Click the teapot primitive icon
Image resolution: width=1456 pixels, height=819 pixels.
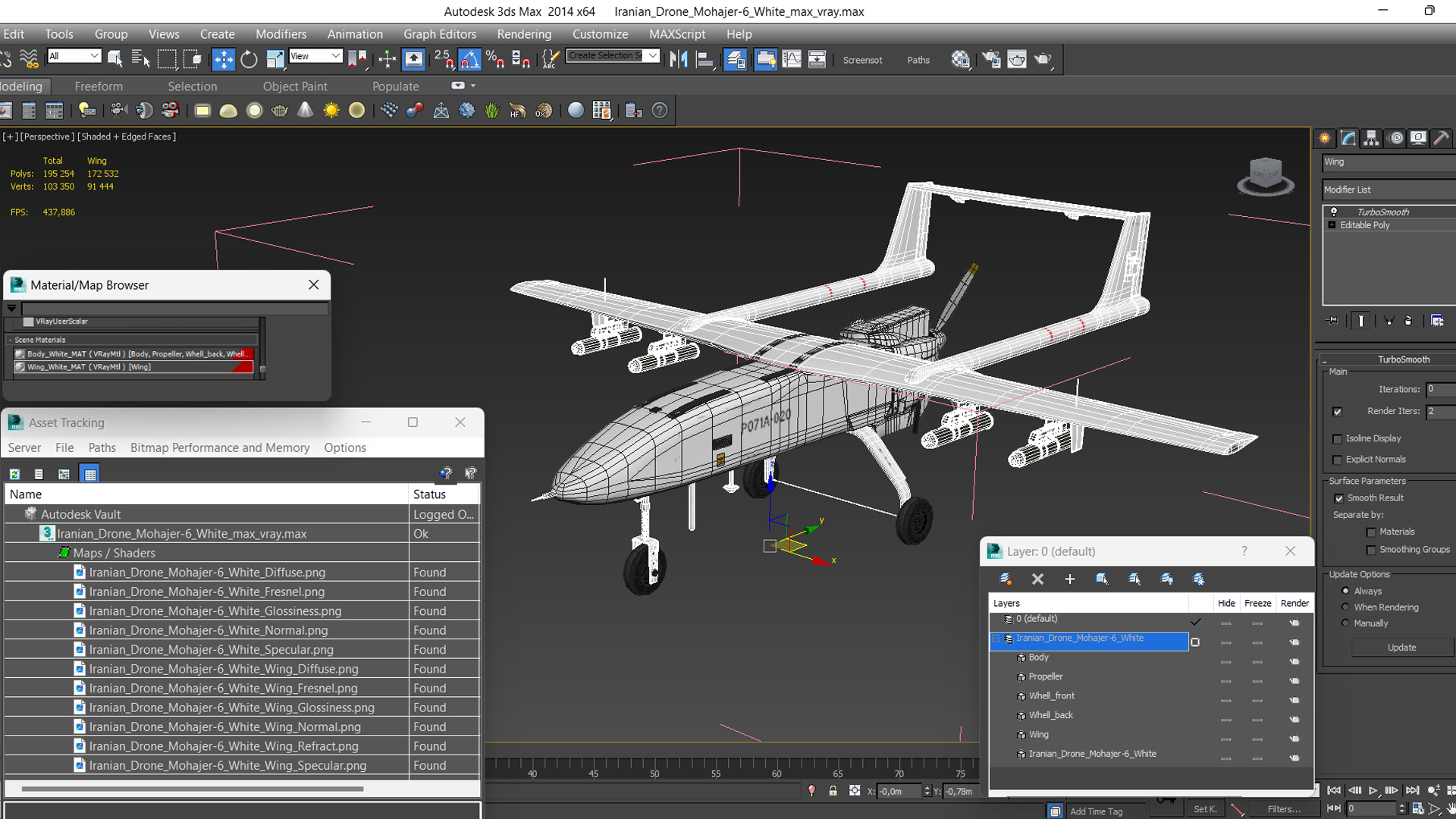coord(279,111)
